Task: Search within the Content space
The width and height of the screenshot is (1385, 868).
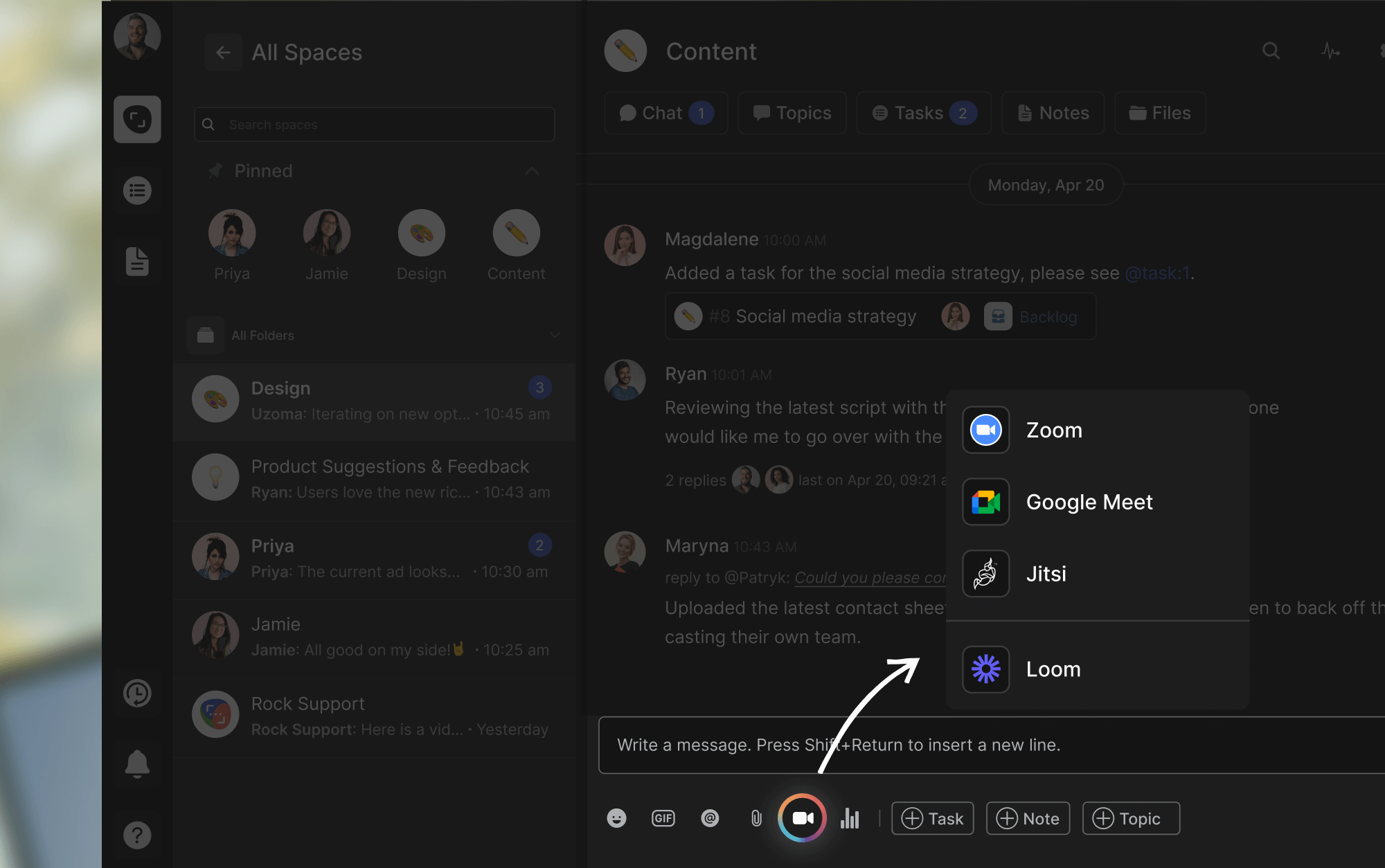Action: click(1271, 51)
